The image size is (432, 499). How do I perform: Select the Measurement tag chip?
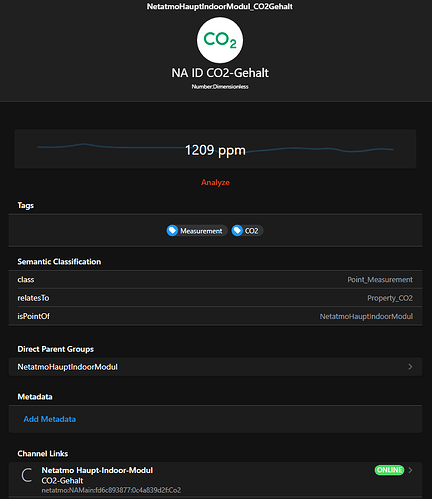point(197,231)
